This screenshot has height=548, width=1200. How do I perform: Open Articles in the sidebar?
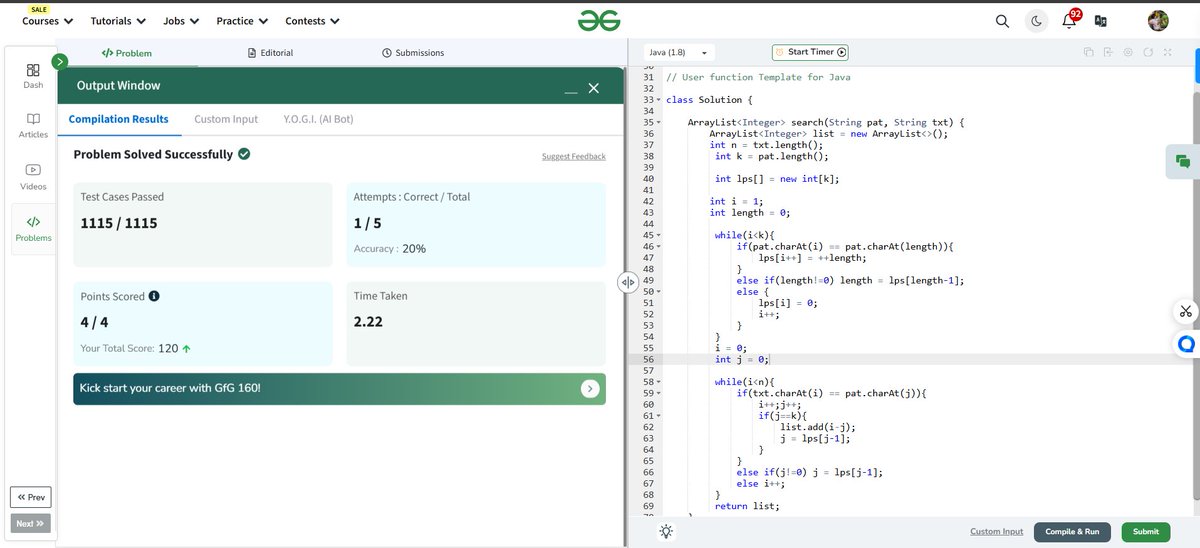coord(33,125)
